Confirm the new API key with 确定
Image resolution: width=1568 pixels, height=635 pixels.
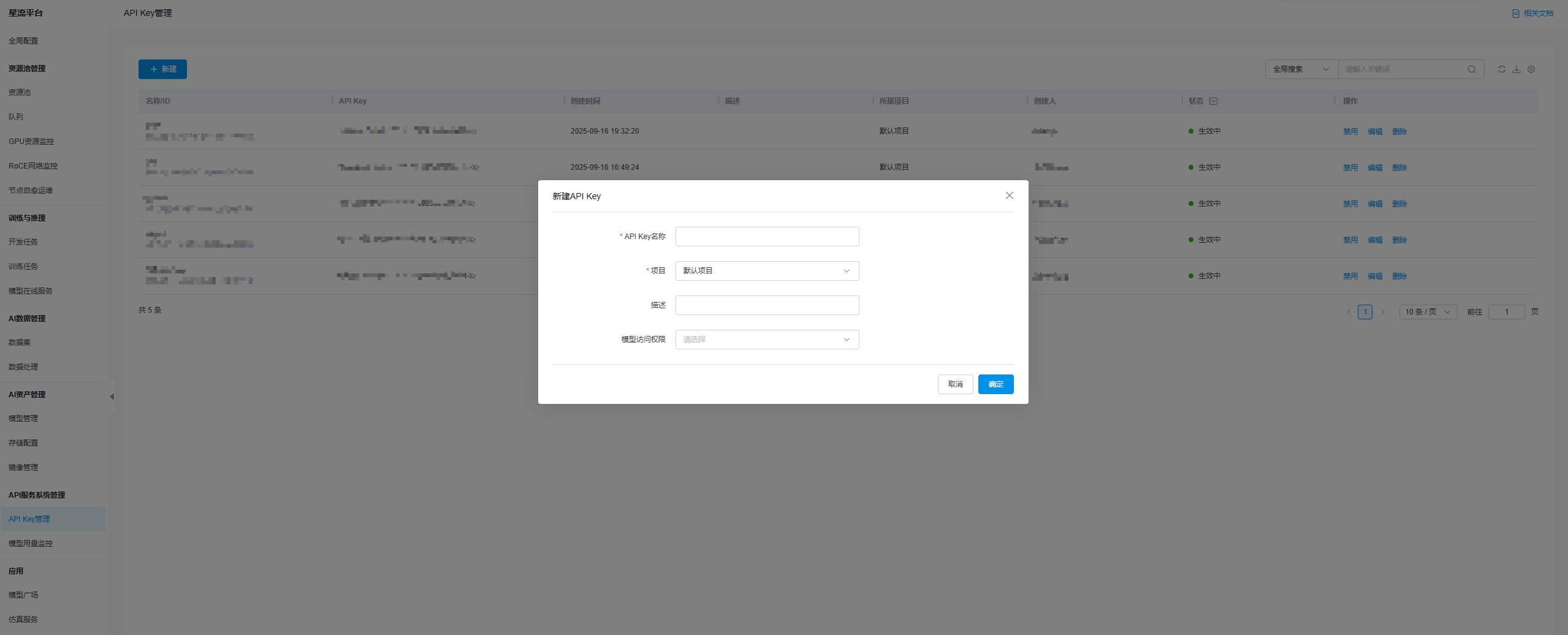pos(995,384)
